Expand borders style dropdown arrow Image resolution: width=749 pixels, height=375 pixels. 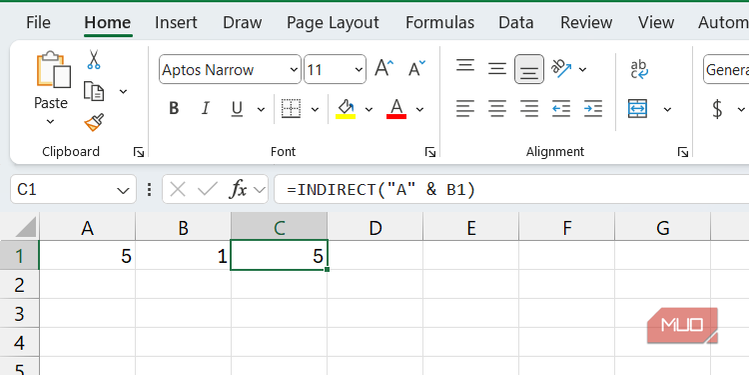315,109
